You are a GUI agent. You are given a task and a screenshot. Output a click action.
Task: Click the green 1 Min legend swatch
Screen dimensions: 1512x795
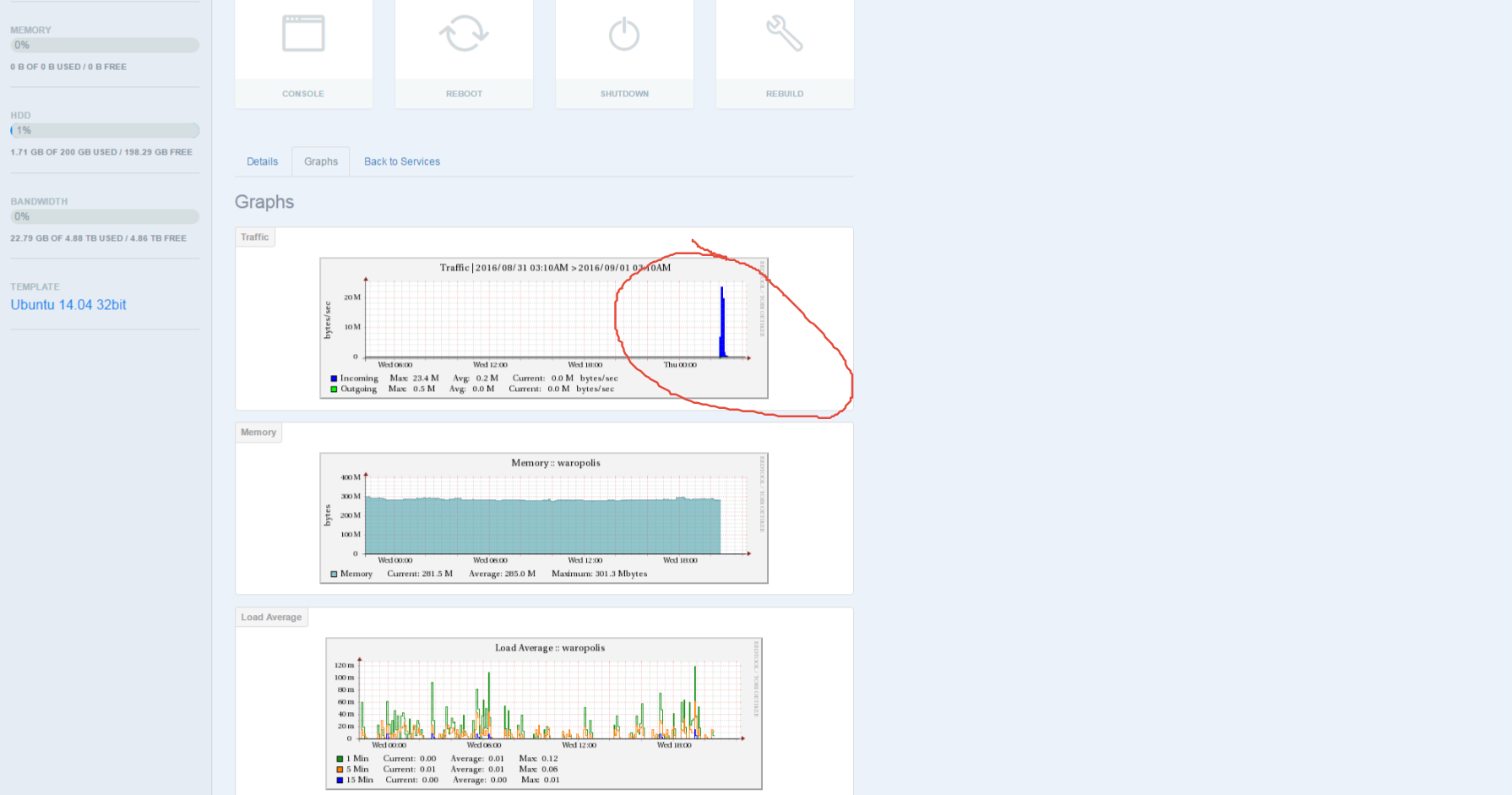pyautogui.click(x=340, y=759)
